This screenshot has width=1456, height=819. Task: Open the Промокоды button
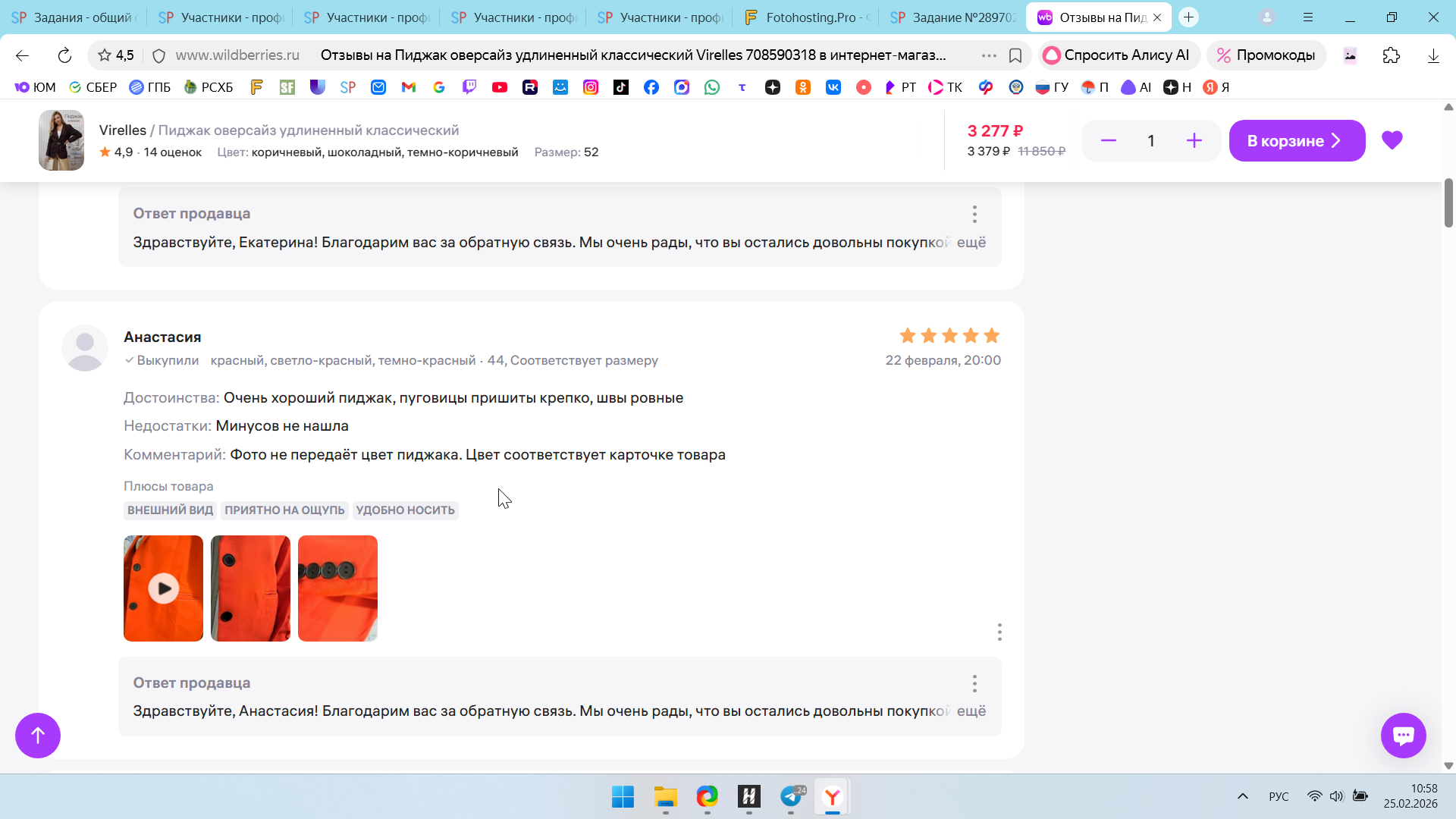[x=1266, y=55]
